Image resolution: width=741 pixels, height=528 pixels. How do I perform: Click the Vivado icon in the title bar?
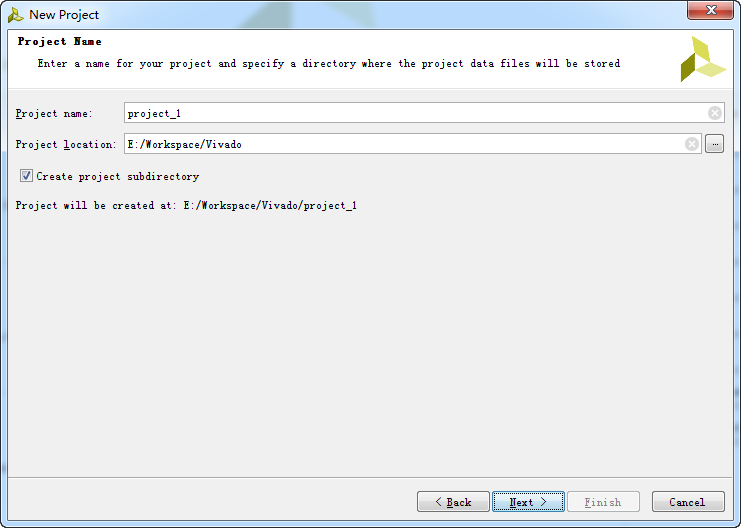16,15
